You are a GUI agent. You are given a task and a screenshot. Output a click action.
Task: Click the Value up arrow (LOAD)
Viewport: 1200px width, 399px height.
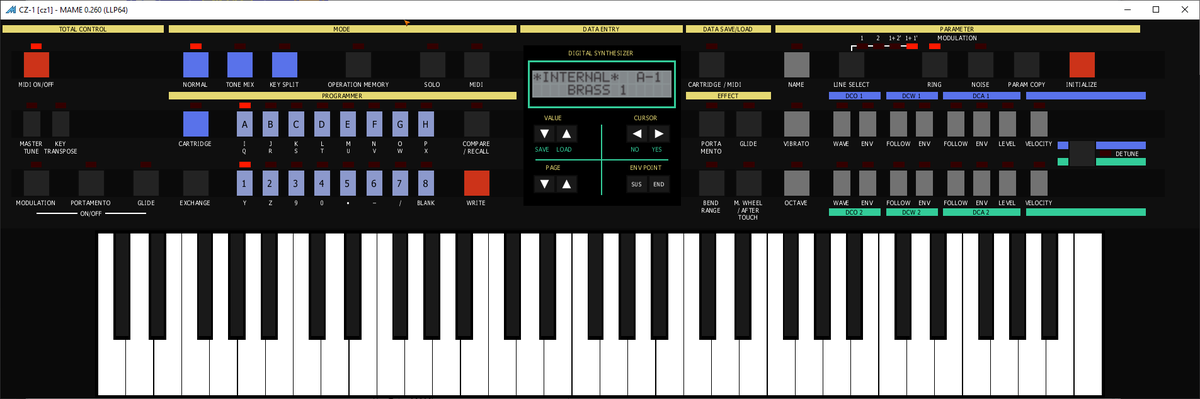[x=567, y=133]
